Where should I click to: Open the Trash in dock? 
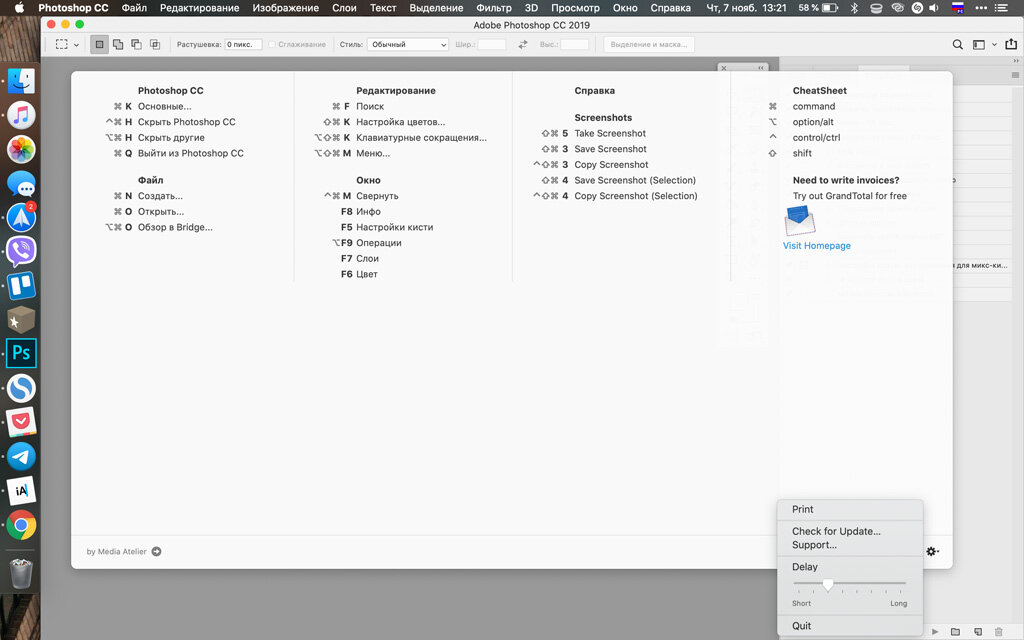(x=21, y=573)
